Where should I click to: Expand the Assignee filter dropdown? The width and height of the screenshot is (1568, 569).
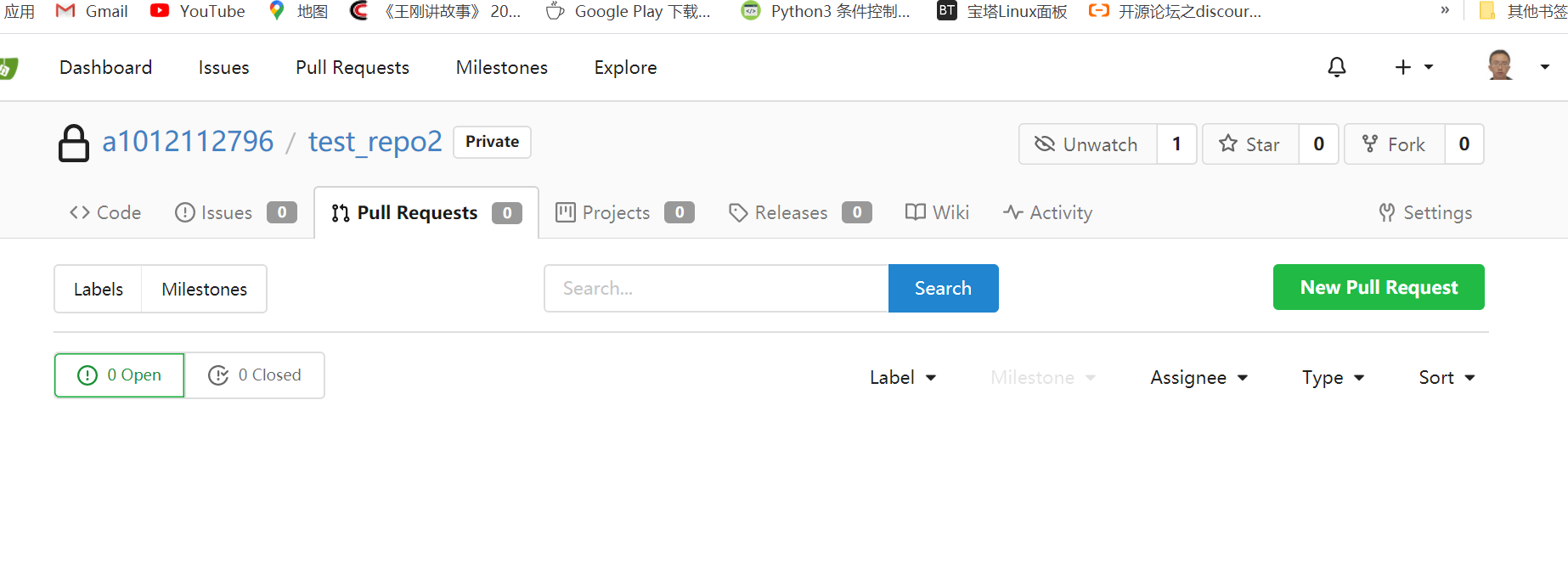(1199, 377)
